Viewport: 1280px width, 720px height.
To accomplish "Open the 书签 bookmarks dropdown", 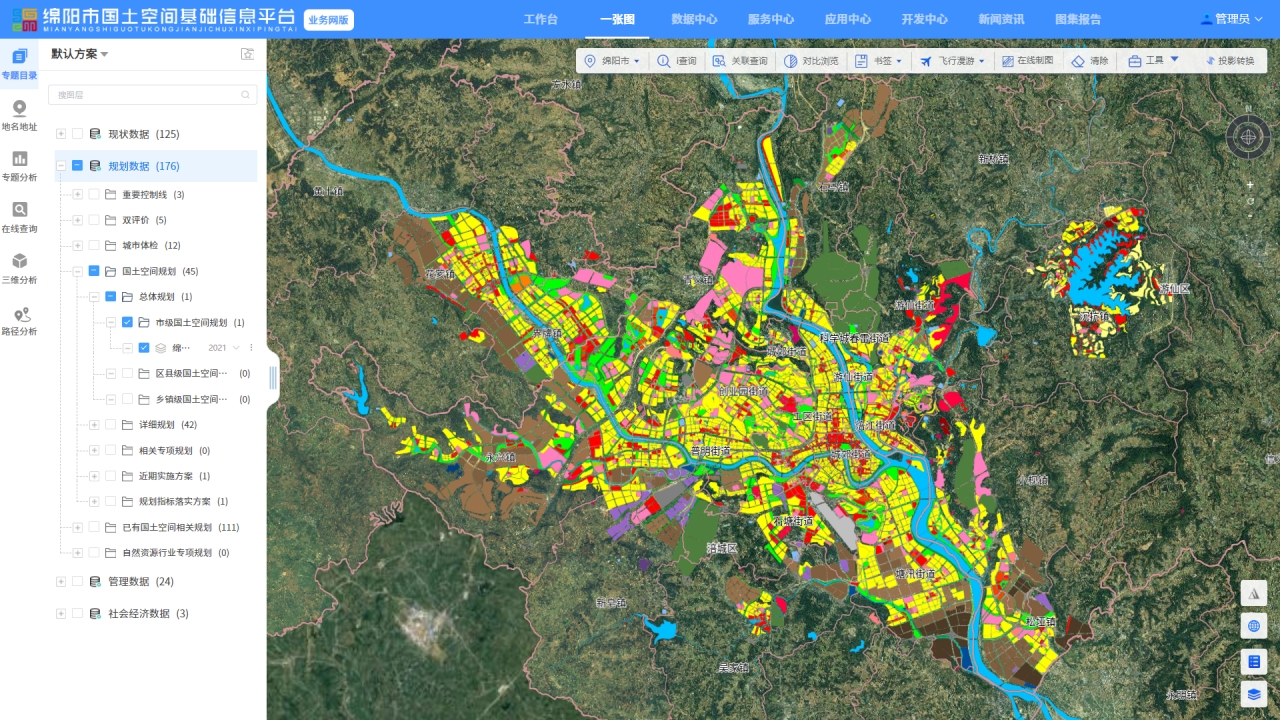I will [879, 61].
